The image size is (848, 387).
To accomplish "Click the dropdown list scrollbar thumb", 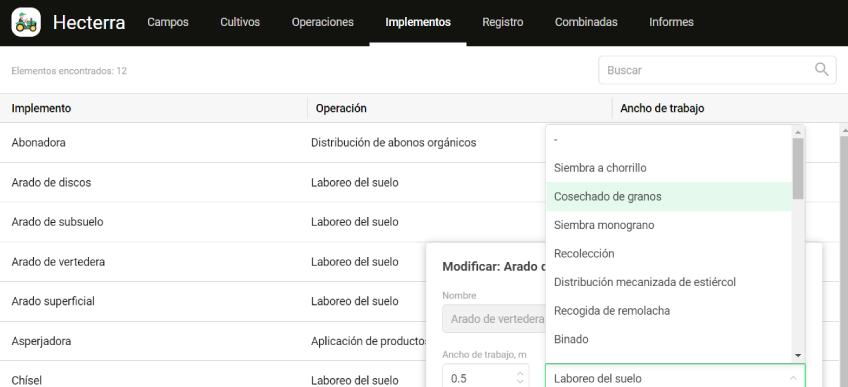I will [798, 168].
